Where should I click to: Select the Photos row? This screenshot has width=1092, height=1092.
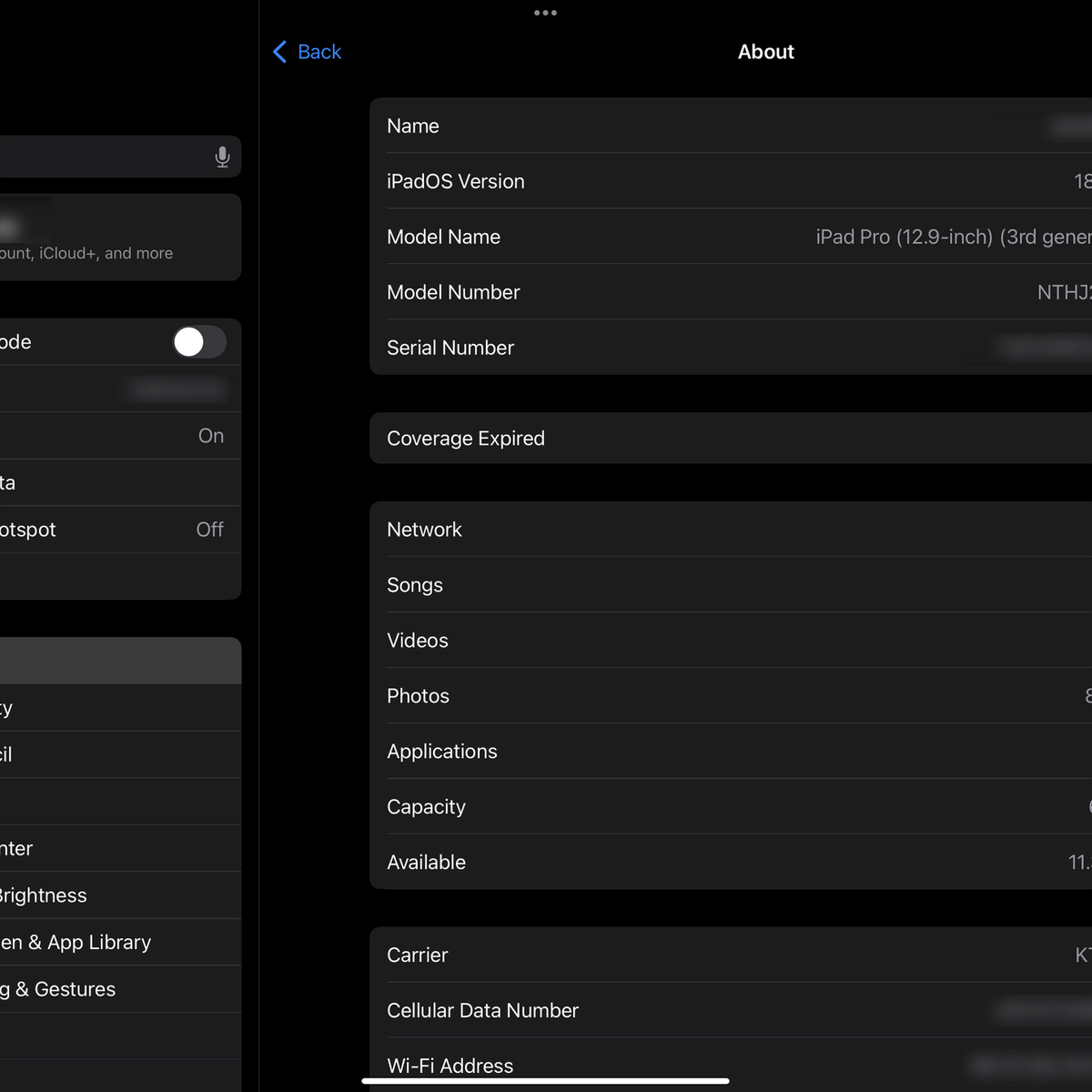pyautogui.click(x=731, y=696)
